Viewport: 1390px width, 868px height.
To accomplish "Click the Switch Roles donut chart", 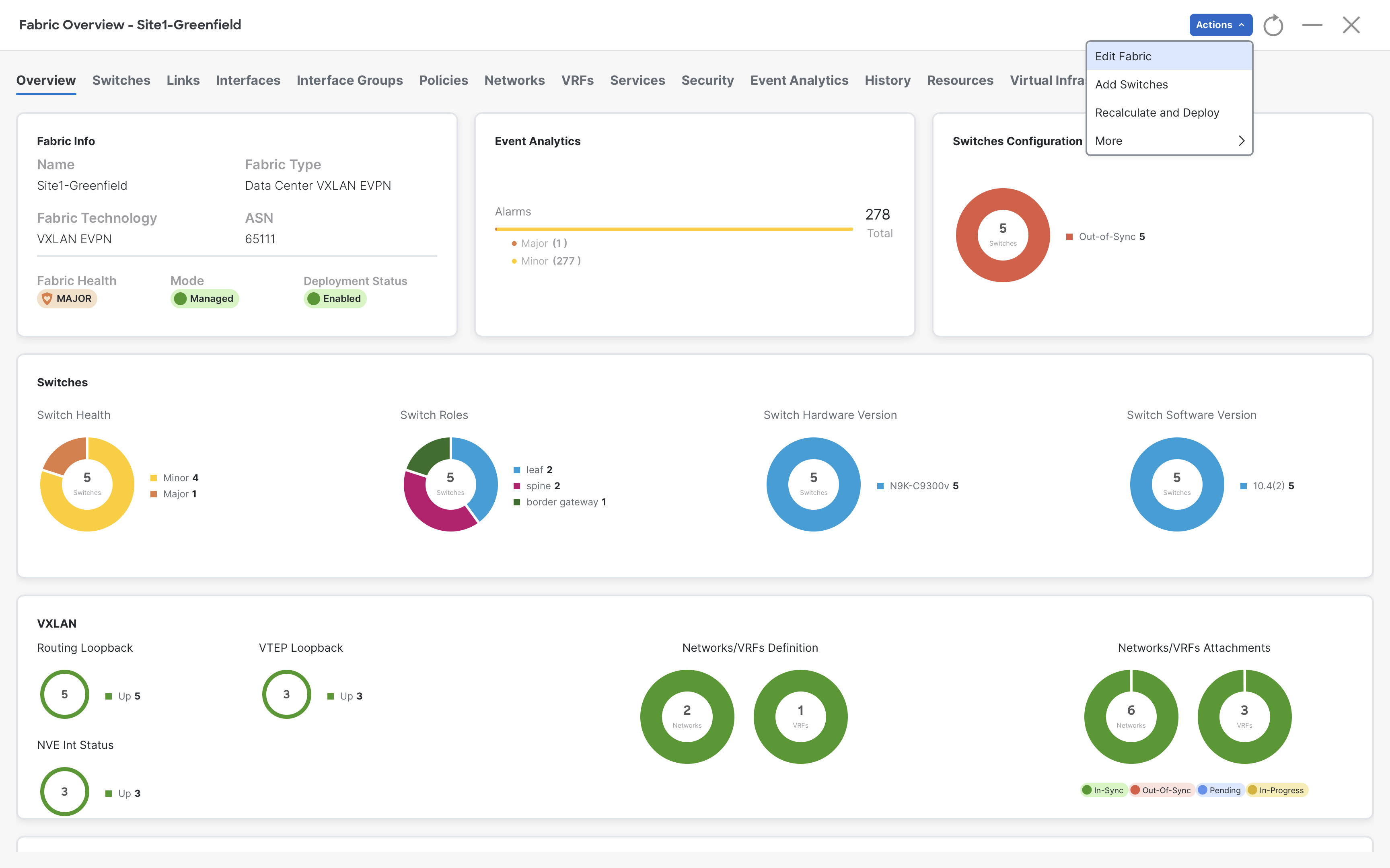I will pos(450,484).
